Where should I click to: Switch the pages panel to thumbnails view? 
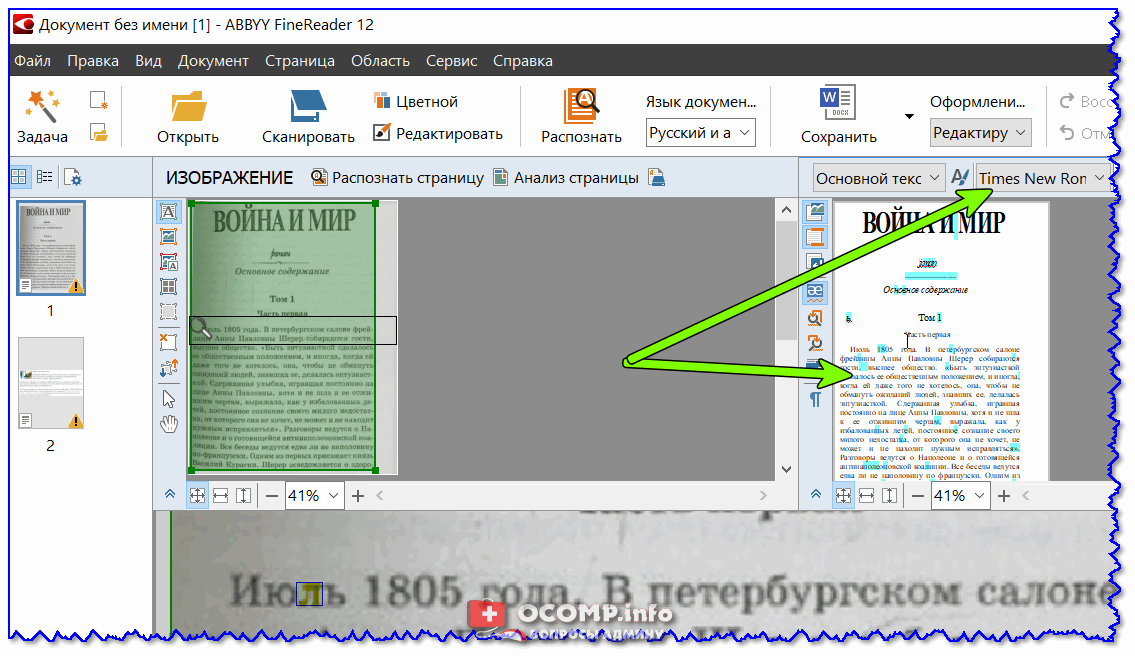19,177
